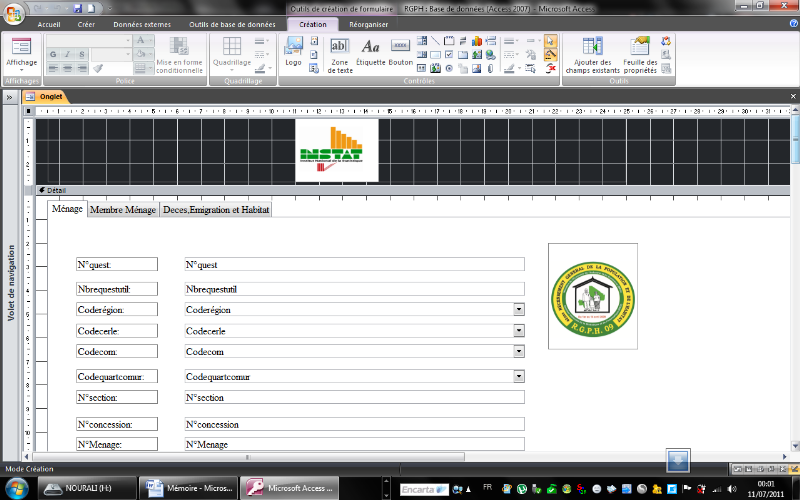Screen dimensions: 800x500
Task: Open the font name dropdown
Action: coord(128,40)
